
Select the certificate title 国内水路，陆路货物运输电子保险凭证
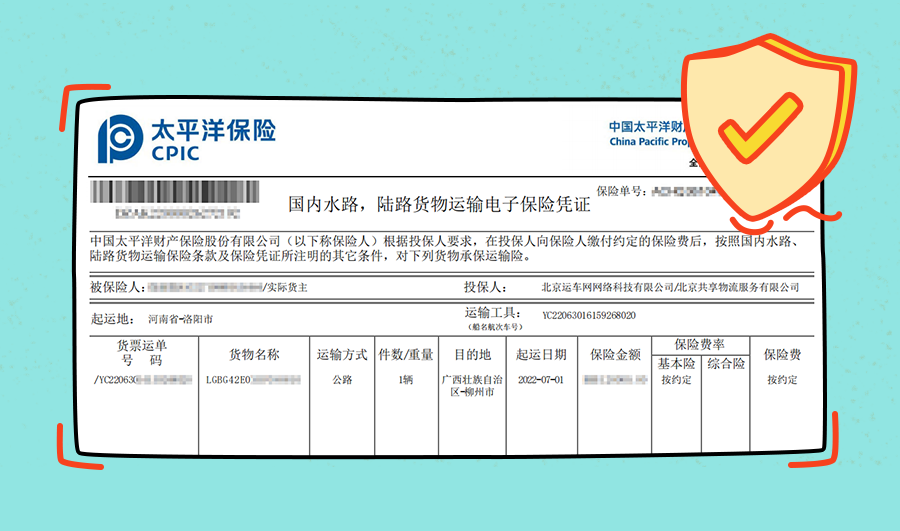tap(439, 205)
